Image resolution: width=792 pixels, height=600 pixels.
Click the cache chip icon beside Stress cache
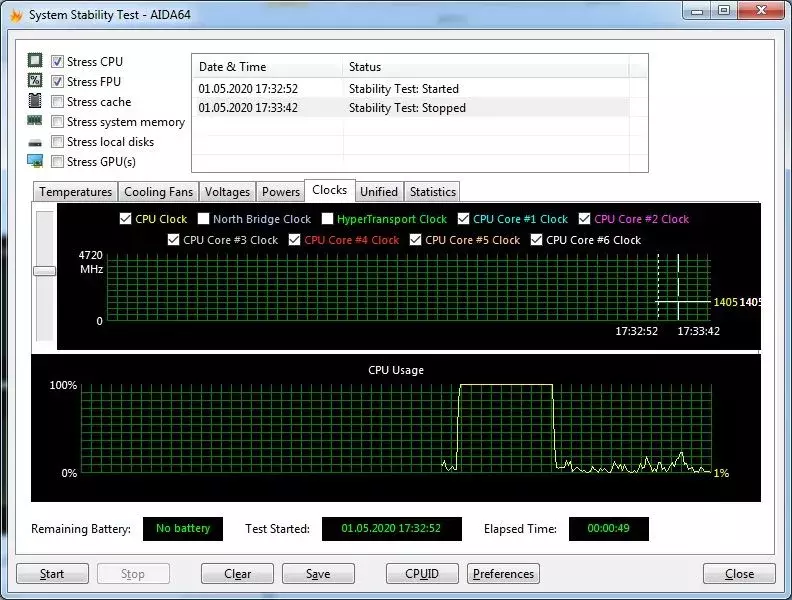[x=35, y=101]
